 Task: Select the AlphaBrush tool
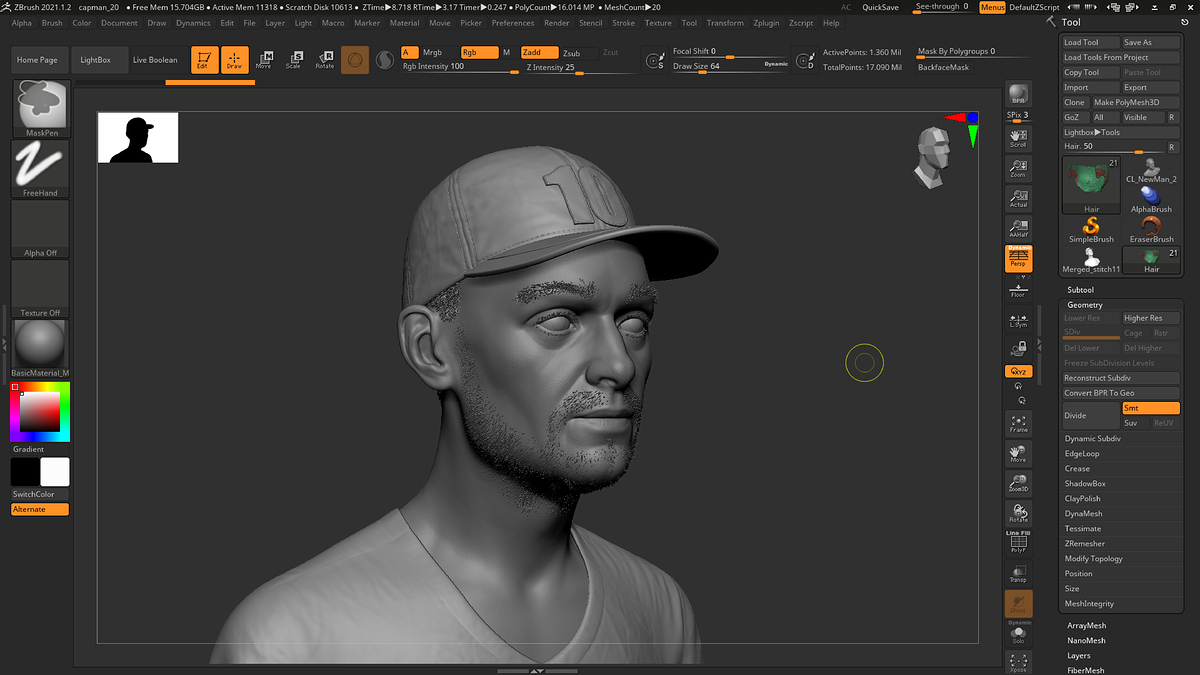tap(1151, 199)
